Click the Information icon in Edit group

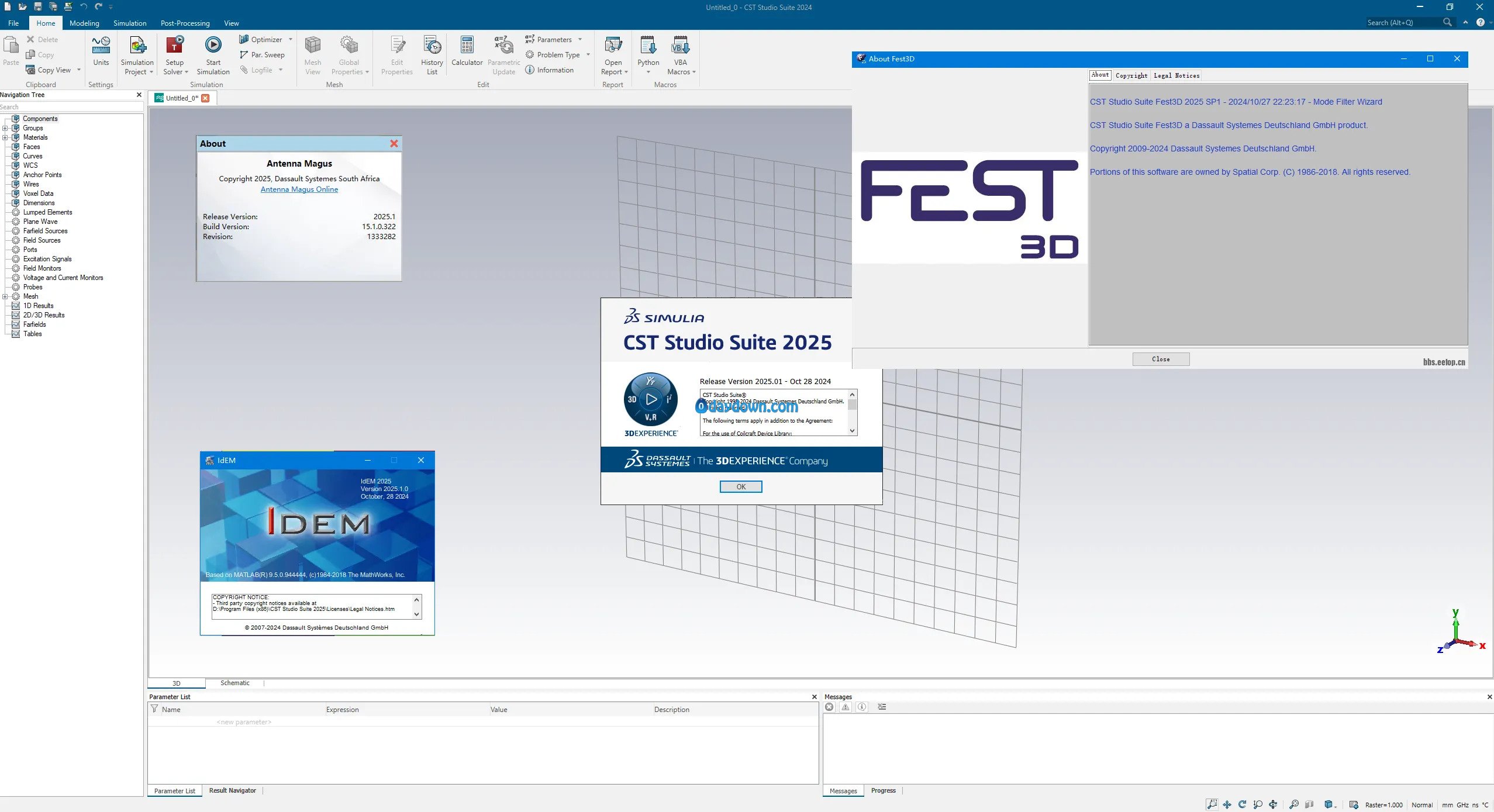(x=530, y=70)
